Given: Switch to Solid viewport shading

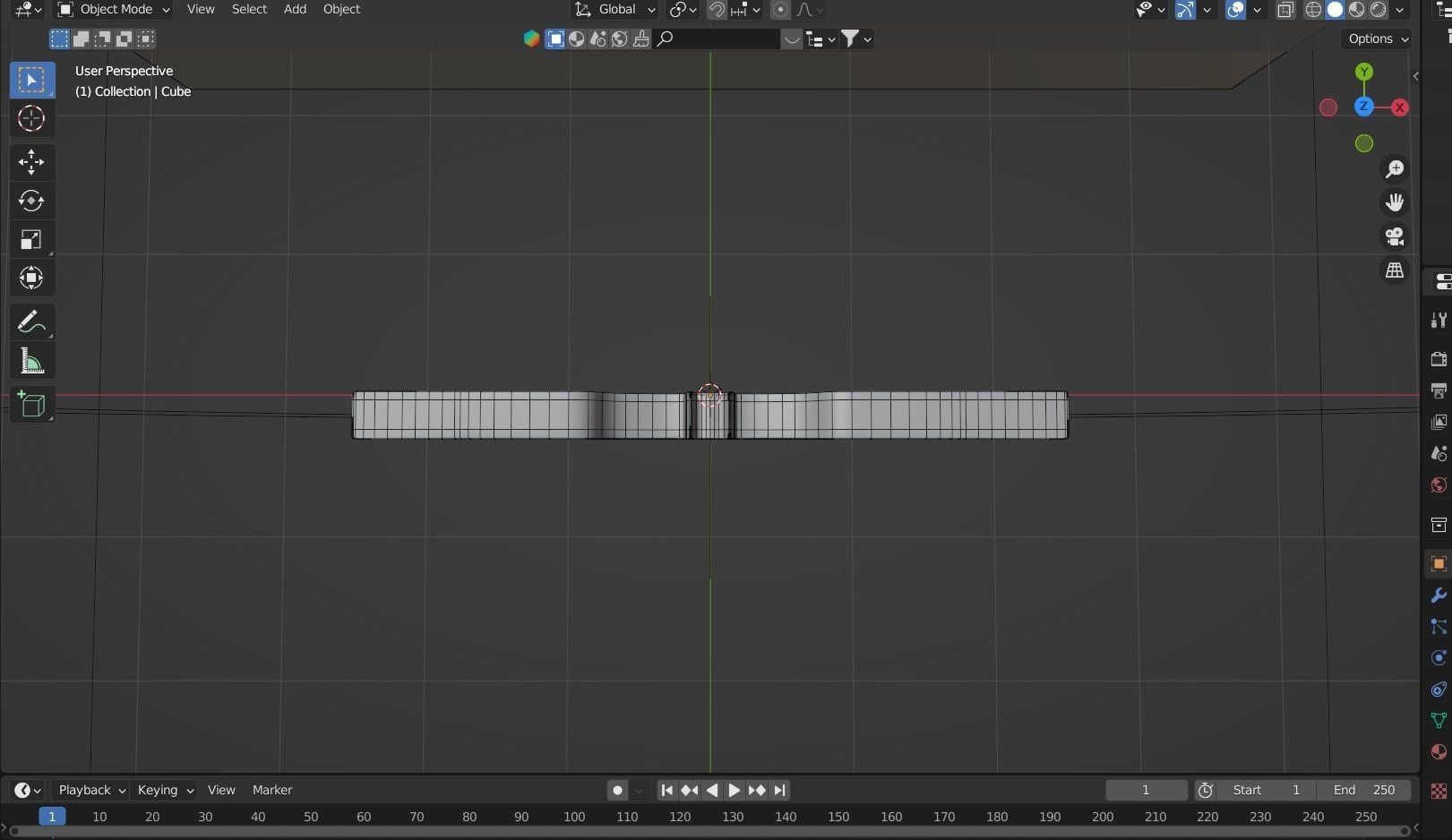Looking at the screenshot, I should tap(1335, 10).
